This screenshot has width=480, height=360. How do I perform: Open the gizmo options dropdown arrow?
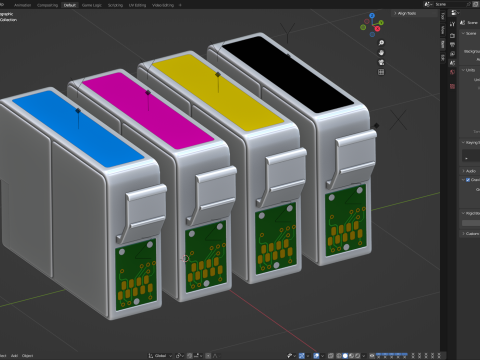point(308,356)
